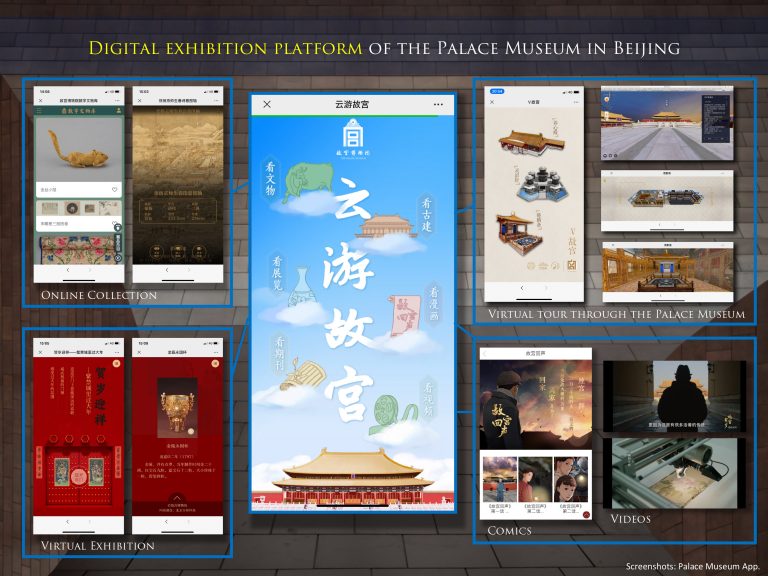
Task: Open the 故宫回声 comic cover image
Action: point(536,405)
